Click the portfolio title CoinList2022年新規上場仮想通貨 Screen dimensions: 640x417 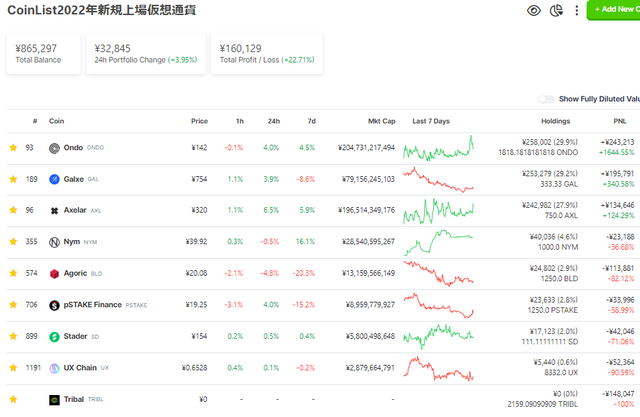102,10
